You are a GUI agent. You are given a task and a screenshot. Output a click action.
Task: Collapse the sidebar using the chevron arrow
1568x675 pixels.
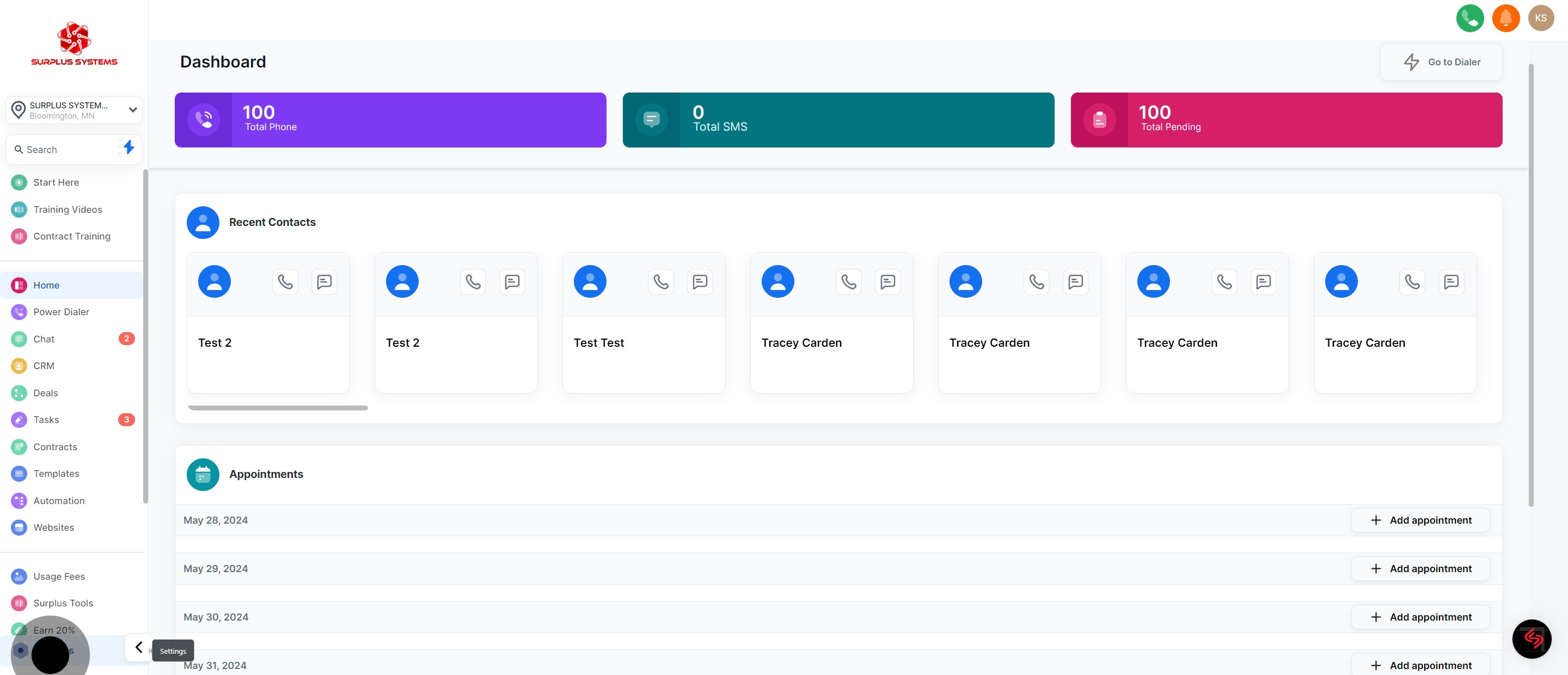point(139,647)
